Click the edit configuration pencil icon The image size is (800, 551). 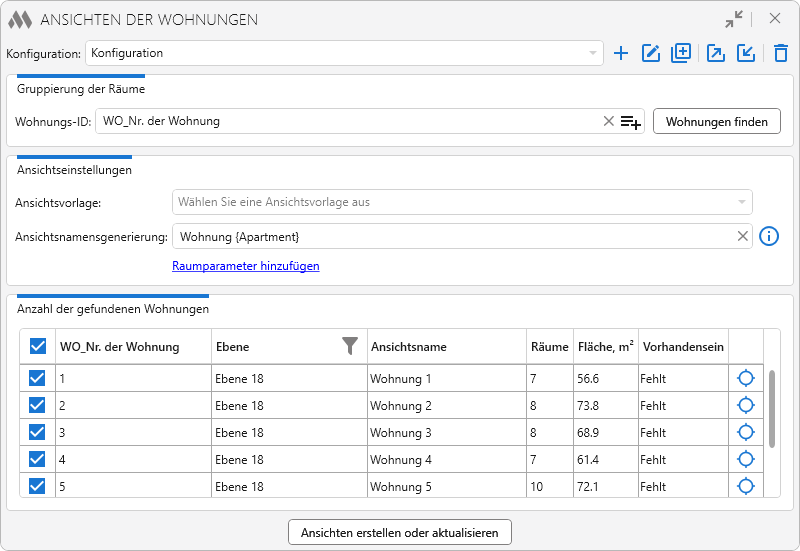pos(651,53)
